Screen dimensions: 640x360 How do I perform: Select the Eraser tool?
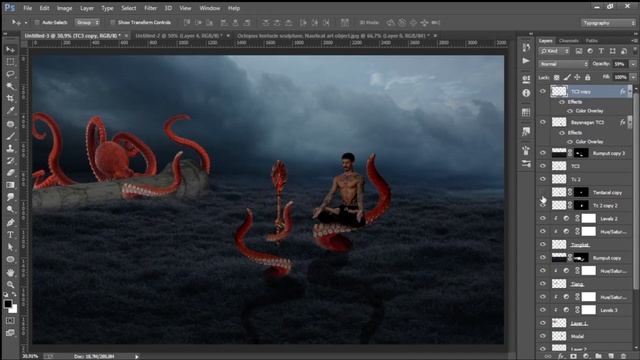10,173
